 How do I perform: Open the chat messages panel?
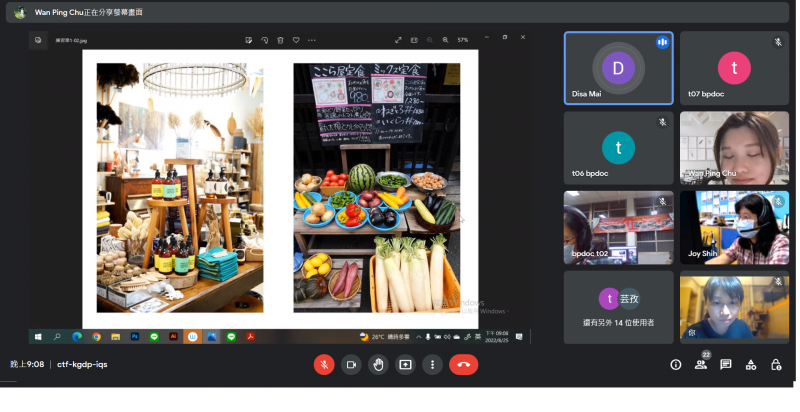(726, 365)
